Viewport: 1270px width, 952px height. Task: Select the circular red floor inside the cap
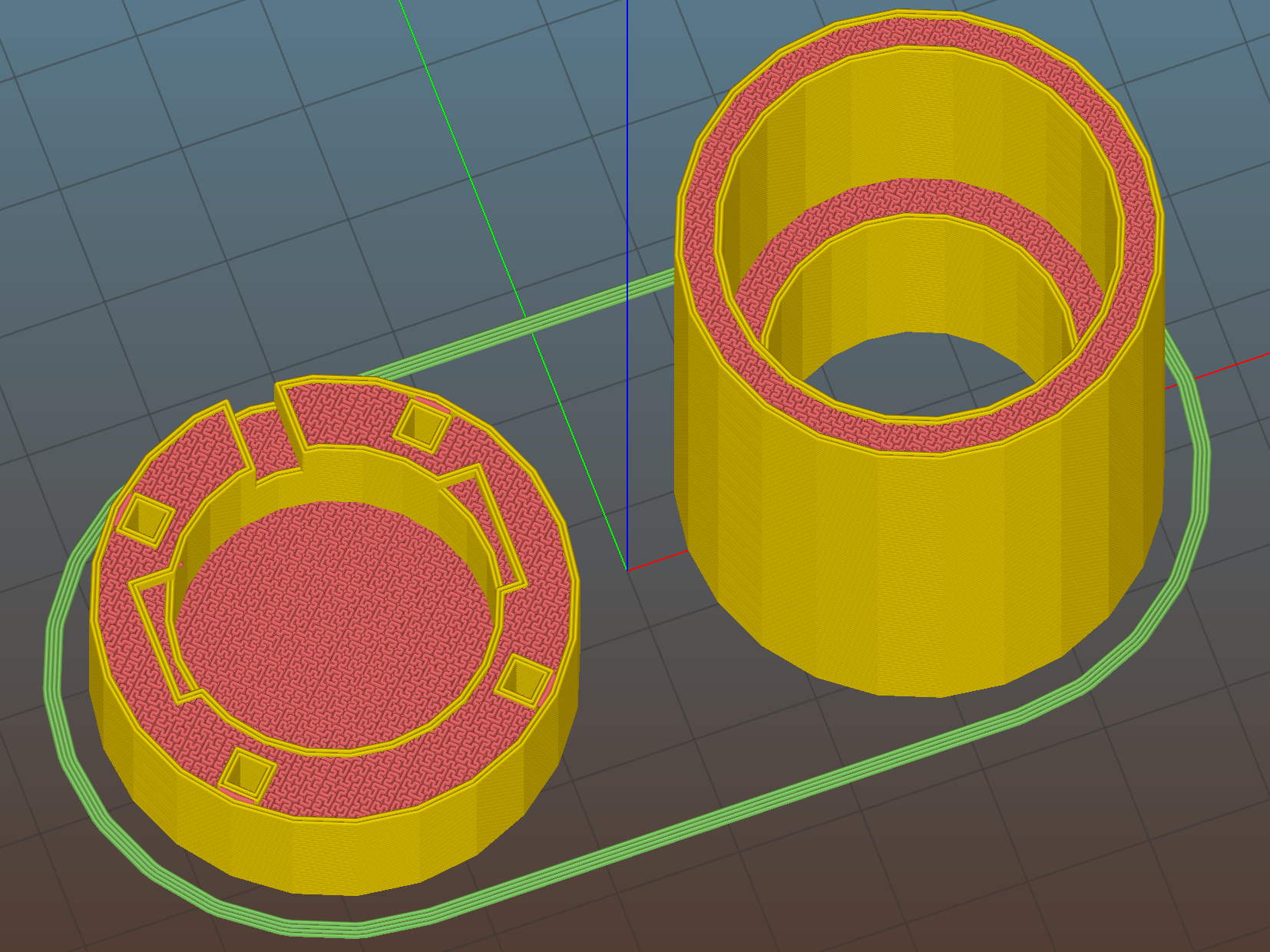pyautogui.click(x=330, y=614)
